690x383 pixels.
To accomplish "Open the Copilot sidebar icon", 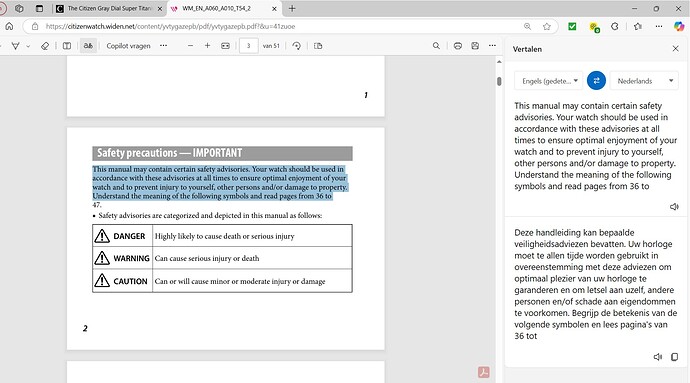I will tap(679, 26).
